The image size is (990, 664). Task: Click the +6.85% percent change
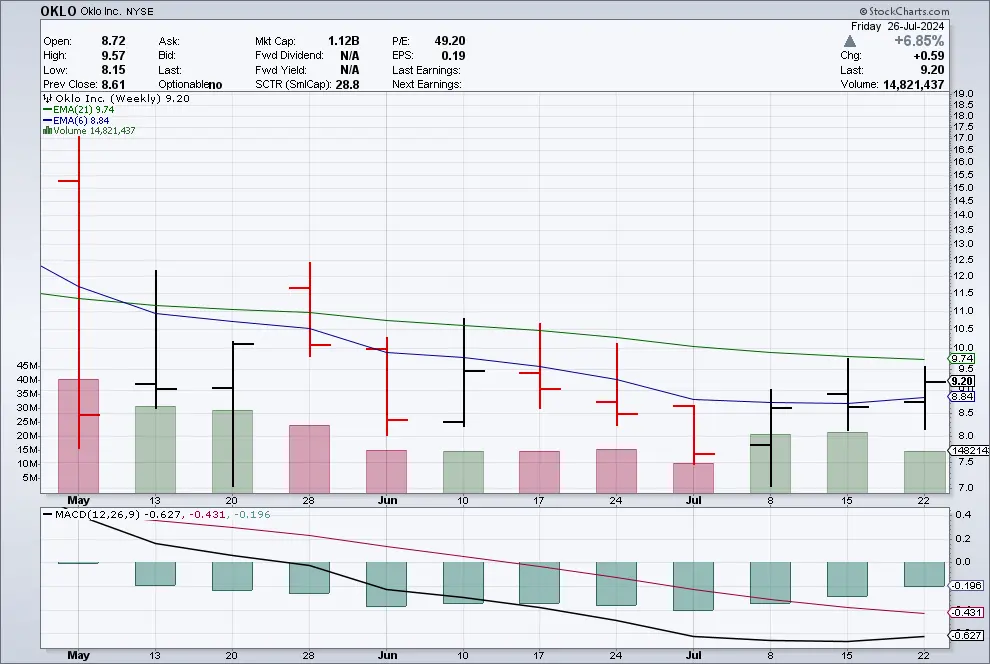tap(919, 40)
